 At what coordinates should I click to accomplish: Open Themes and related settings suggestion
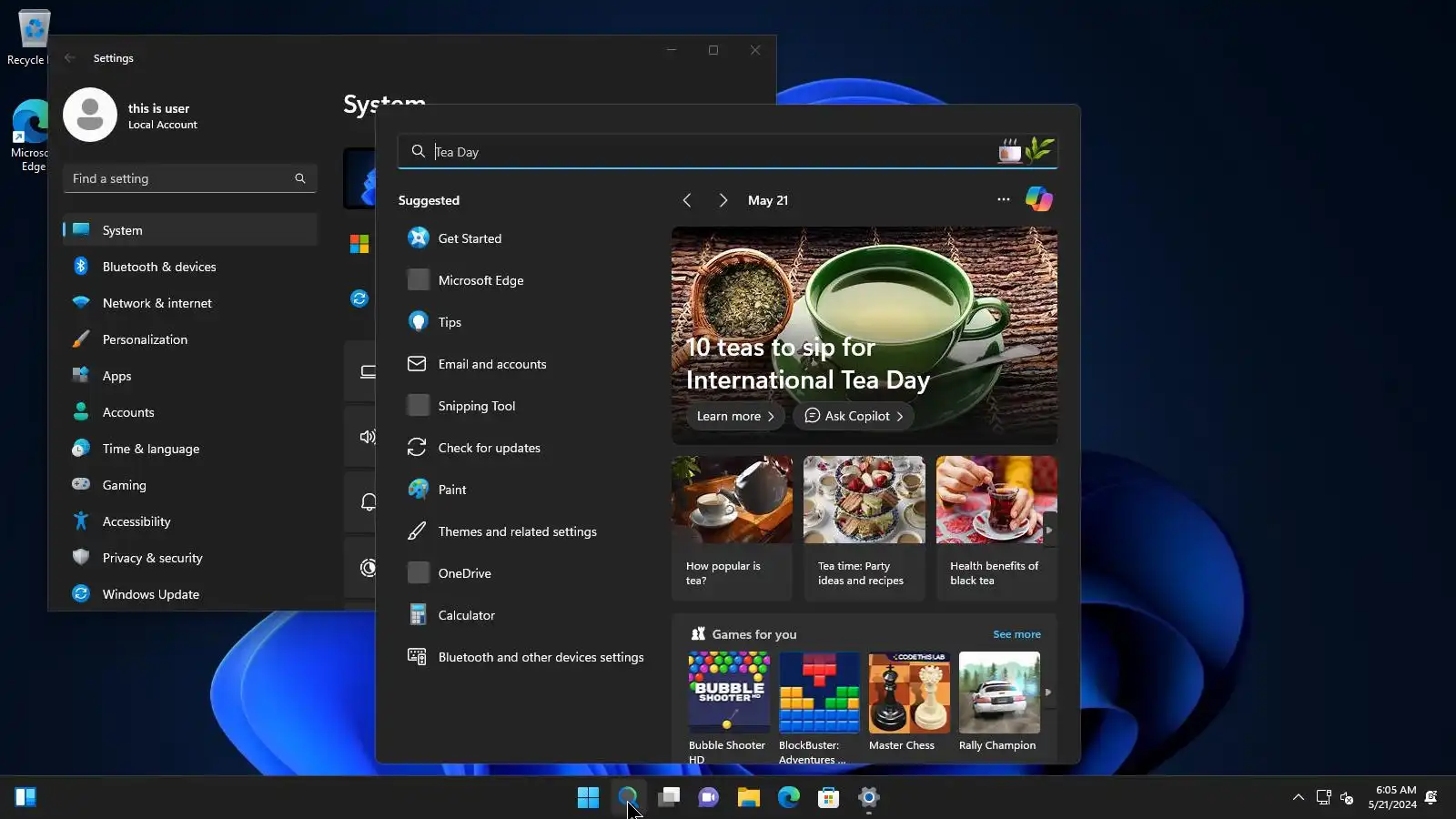click(x=526, y=531)
